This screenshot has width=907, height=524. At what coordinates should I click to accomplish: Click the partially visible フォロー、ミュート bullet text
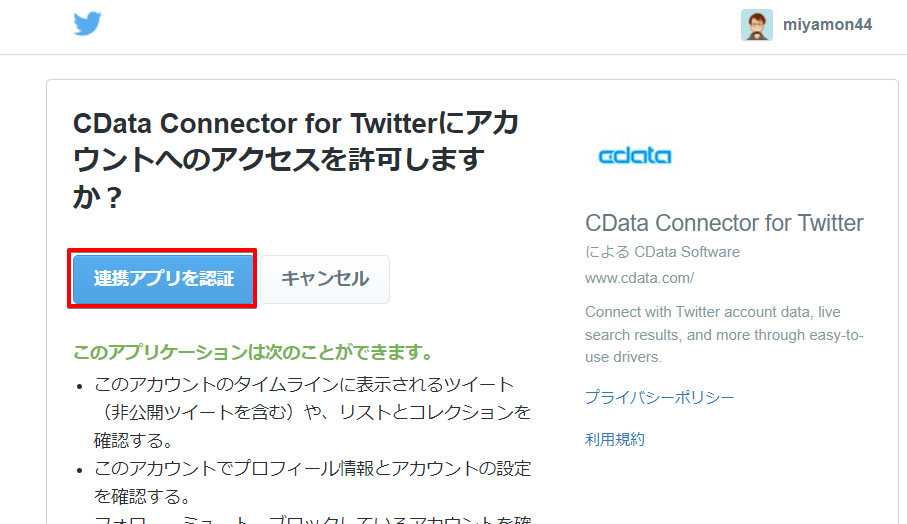[x=312, y=518]
